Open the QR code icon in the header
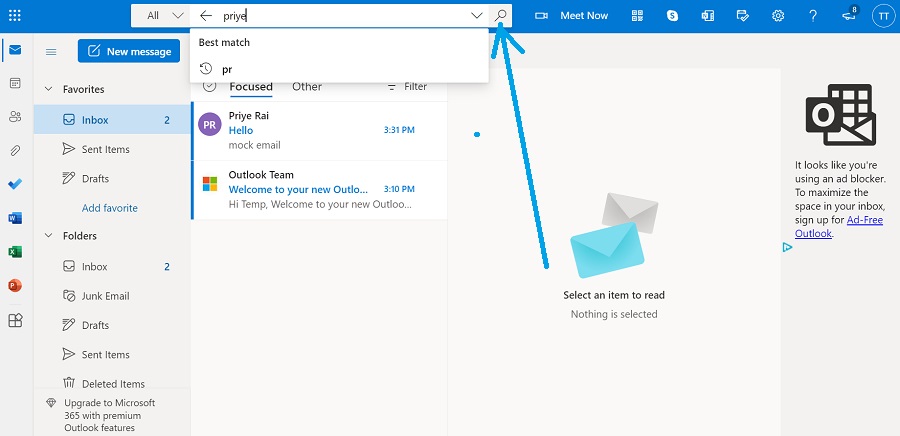The height and width of the screenshot is (436, 900). tap(637, 15)
